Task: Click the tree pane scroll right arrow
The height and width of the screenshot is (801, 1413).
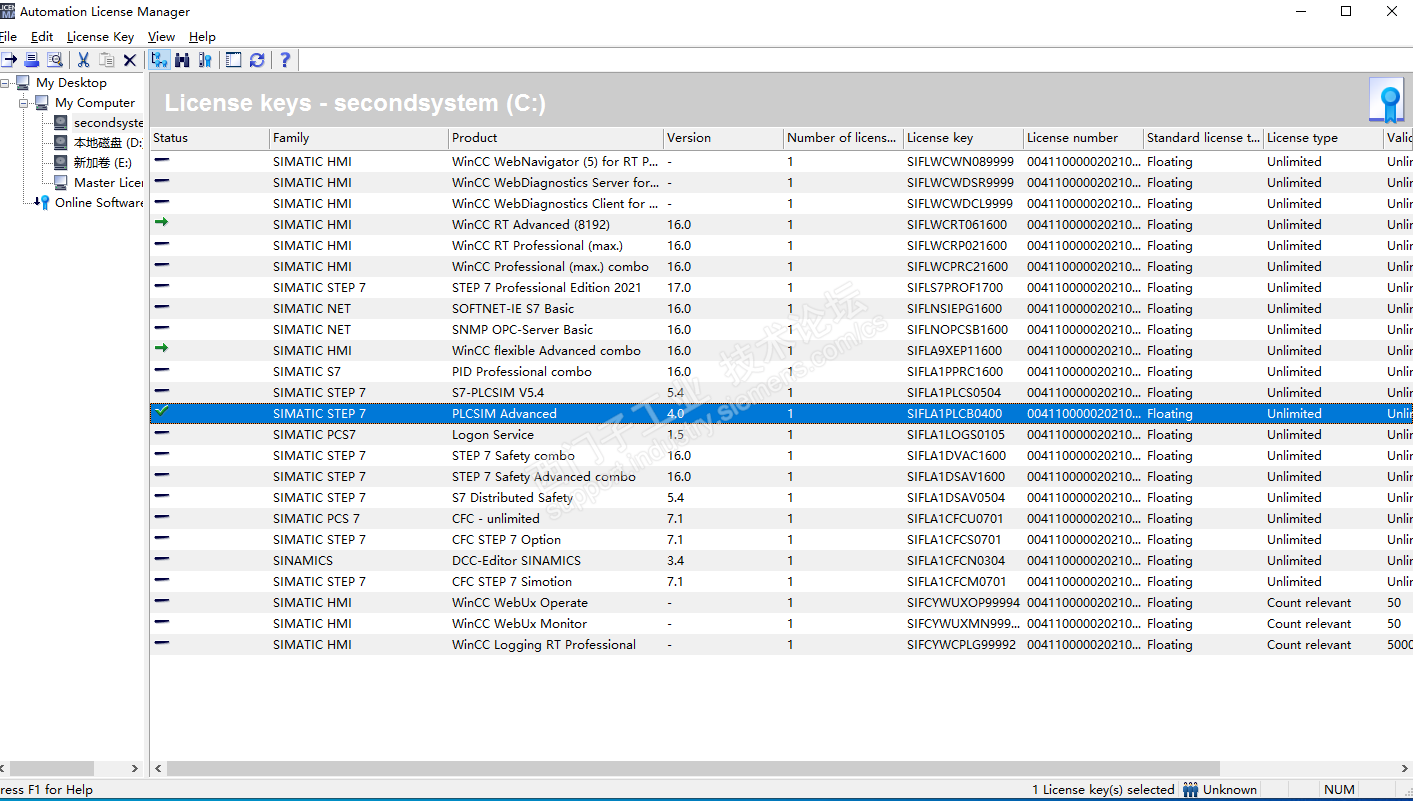Action: [x=135, y=769]
